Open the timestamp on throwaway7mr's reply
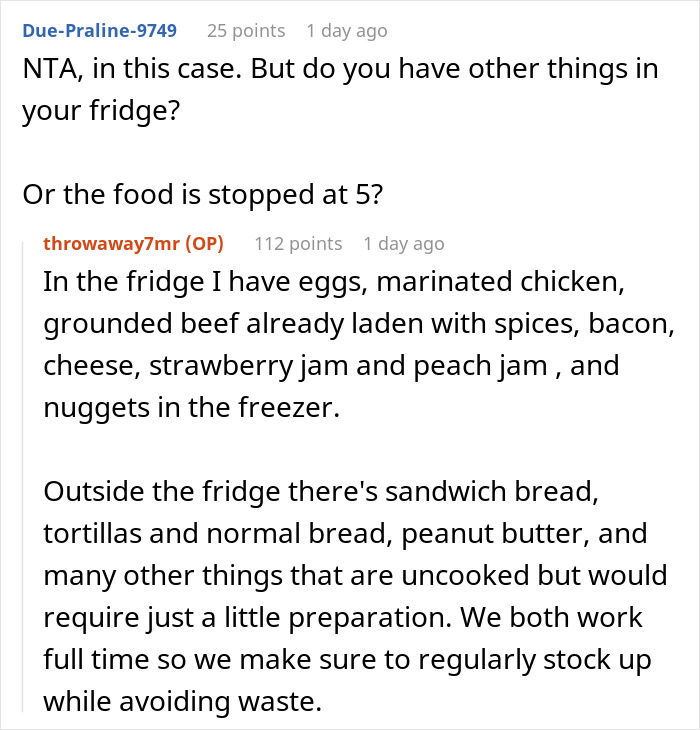Image resolution: width=700 pixels, height=730 pixels. pyautogui.click(x=404, y=244)
